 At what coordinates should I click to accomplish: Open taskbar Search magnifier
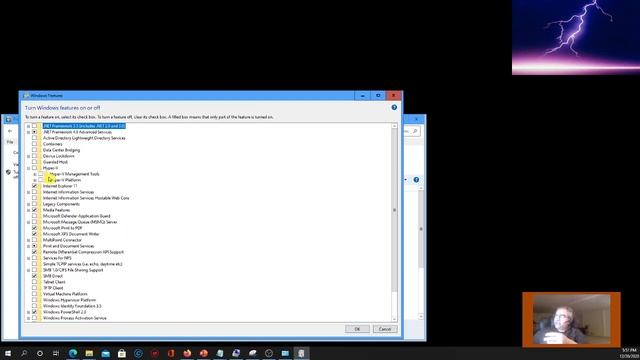pyautogui.click(x=24, y=353)
